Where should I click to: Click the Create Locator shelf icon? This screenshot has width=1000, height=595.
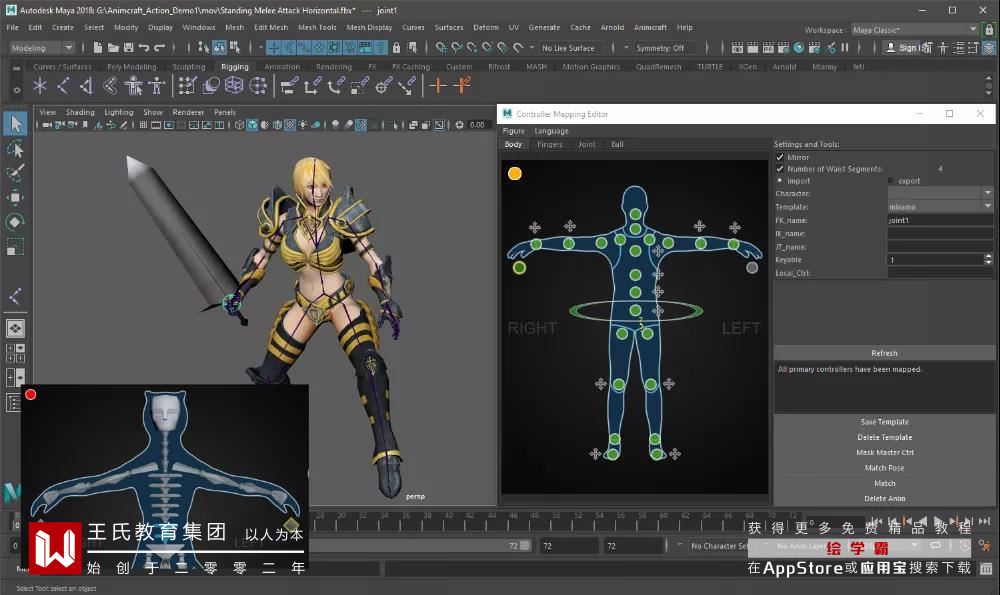40,86
